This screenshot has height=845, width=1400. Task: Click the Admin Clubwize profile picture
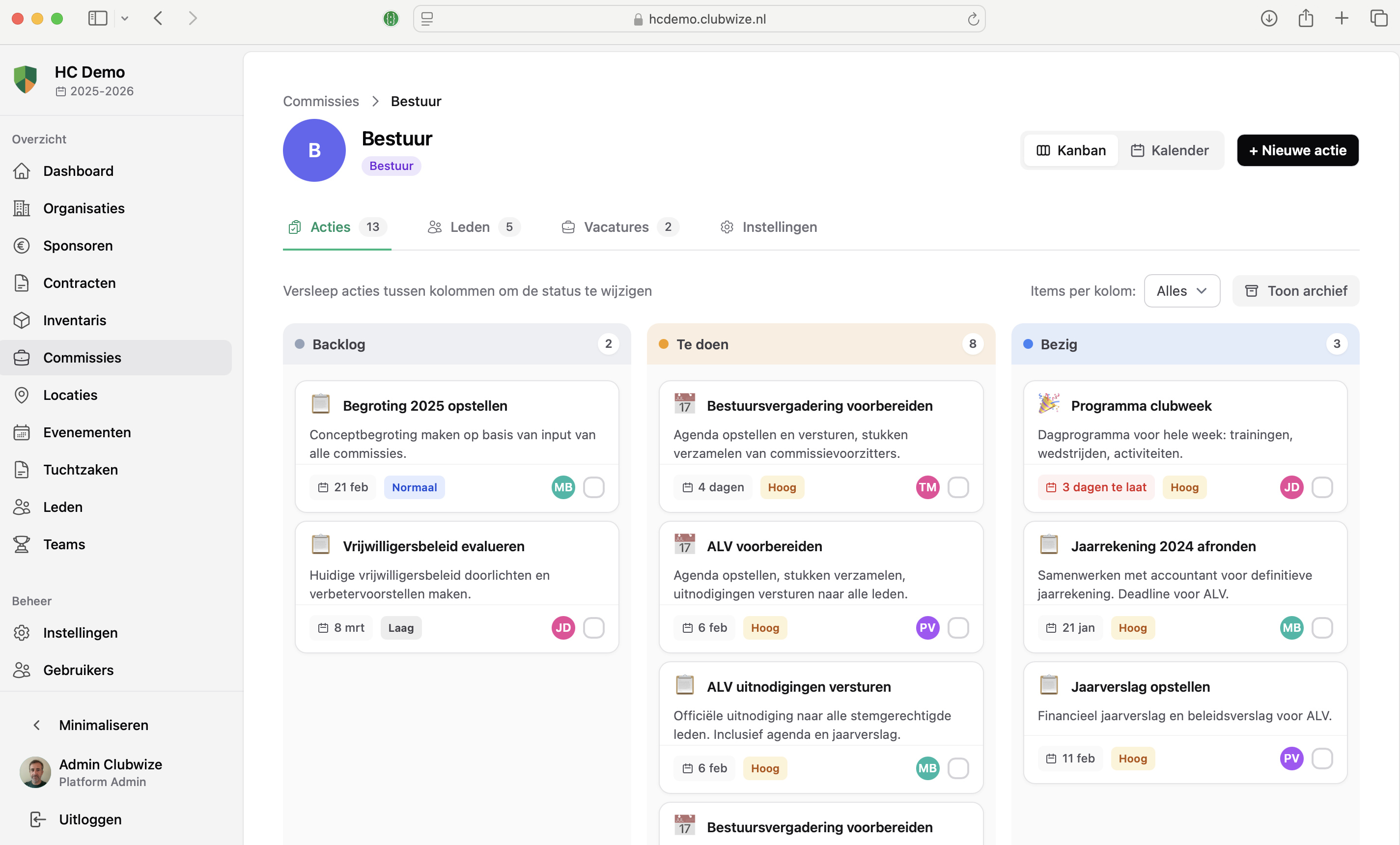pos(35,772)
